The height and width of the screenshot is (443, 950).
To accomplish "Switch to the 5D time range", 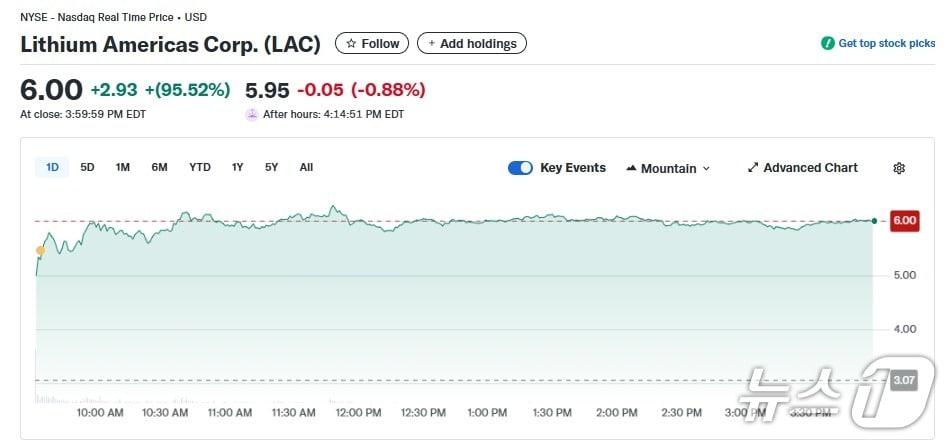I will pos(87,167).
